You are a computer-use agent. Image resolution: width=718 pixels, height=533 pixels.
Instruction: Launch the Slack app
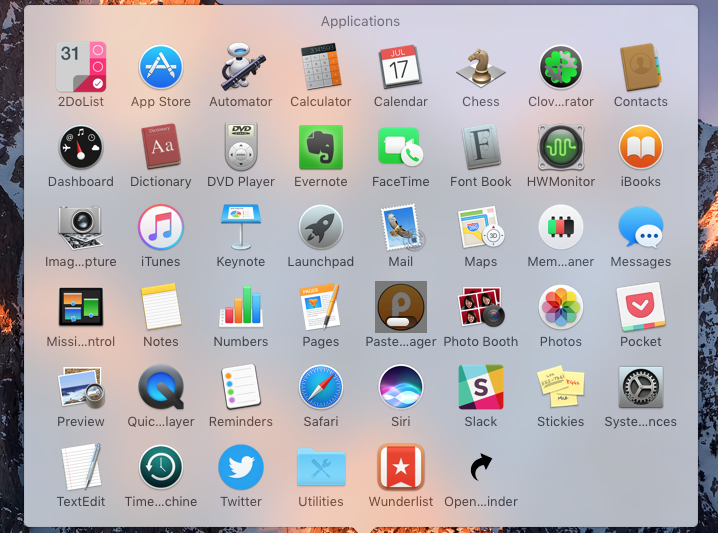pyautogui.click(x=481, y=387)
